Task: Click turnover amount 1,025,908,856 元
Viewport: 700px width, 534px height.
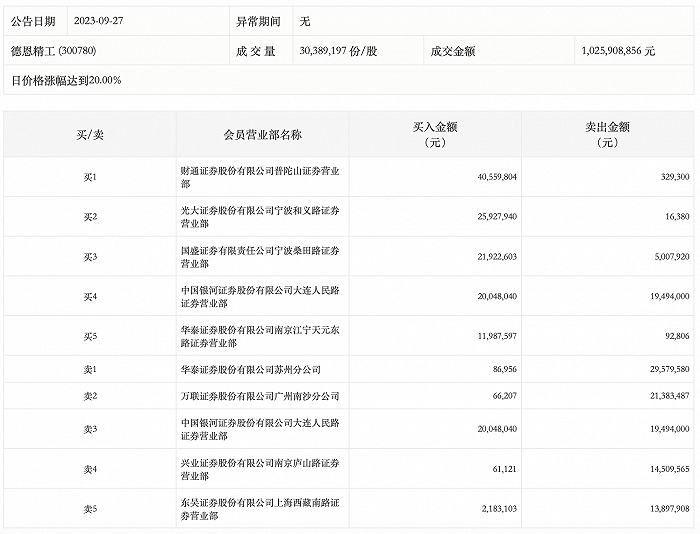Action: tap(618, 51)
